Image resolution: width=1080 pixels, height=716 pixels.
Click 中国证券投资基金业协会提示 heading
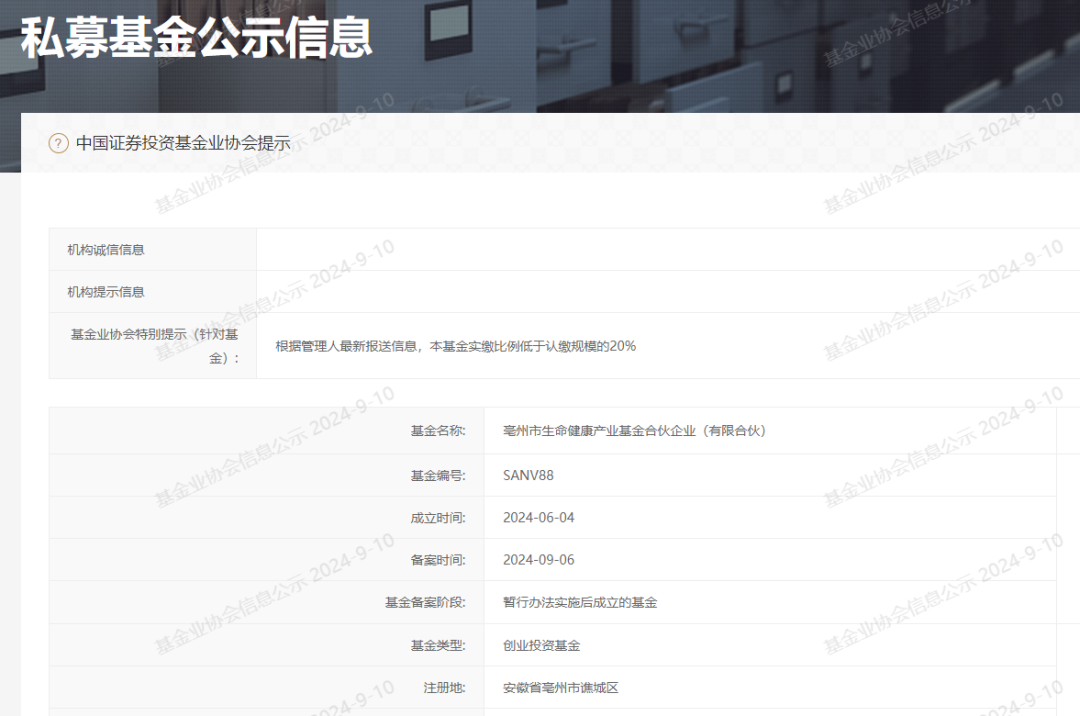click(x=183, y=143)
